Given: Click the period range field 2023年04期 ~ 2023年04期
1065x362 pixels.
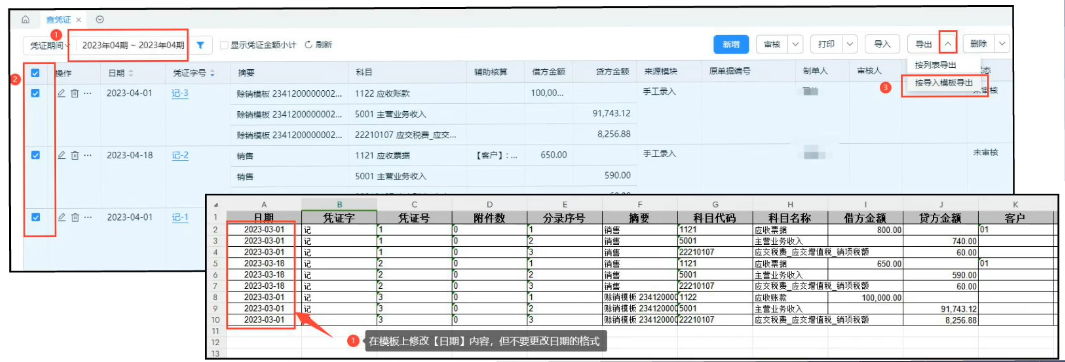Looking at the screenshot, I should tap(133, 45).
